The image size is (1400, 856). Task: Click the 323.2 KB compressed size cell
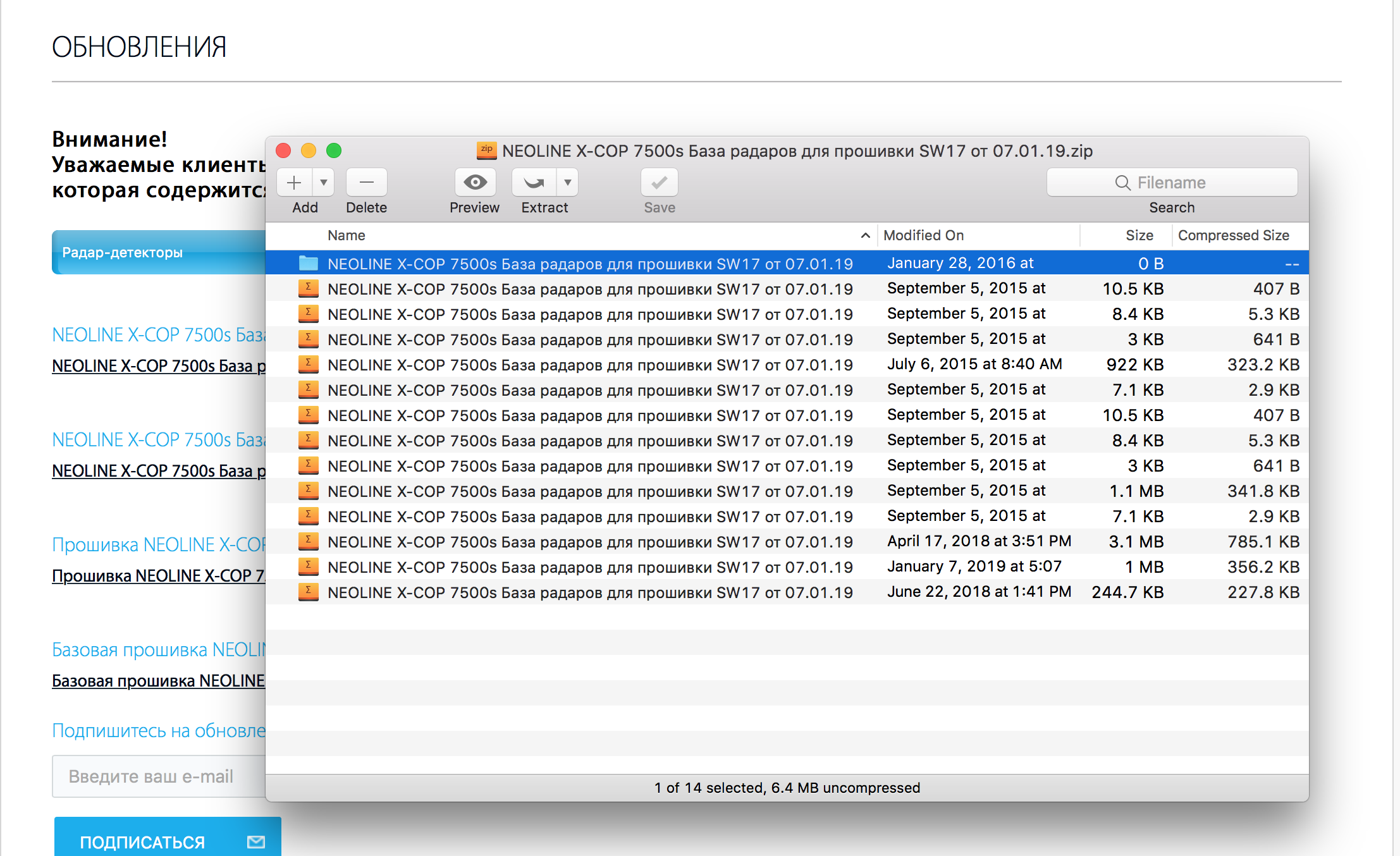click(x=1263, y=365)
